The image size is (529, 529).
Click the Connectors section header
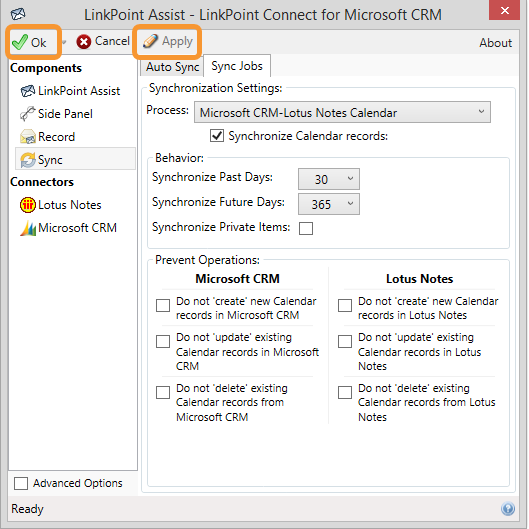pyautogui.click(x=42, y=182)
